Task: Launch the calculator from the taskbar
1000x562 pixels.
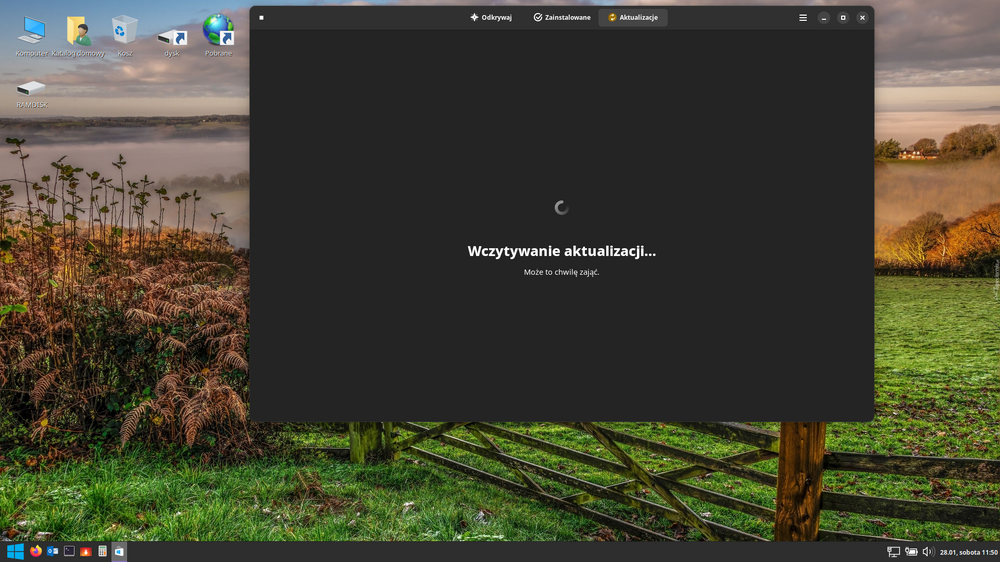Action: 102,551
